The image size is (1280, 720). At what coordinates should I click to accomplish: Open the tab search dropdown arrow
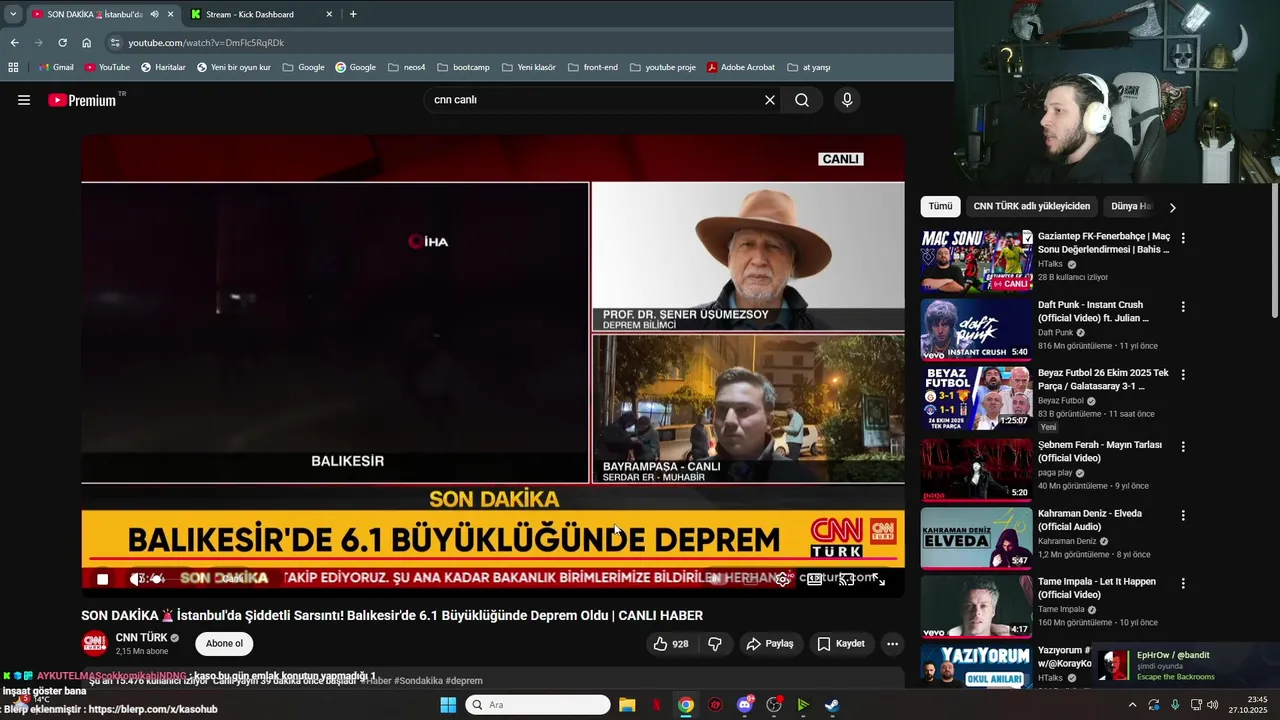pyautogui.click(x=12, y=14)
